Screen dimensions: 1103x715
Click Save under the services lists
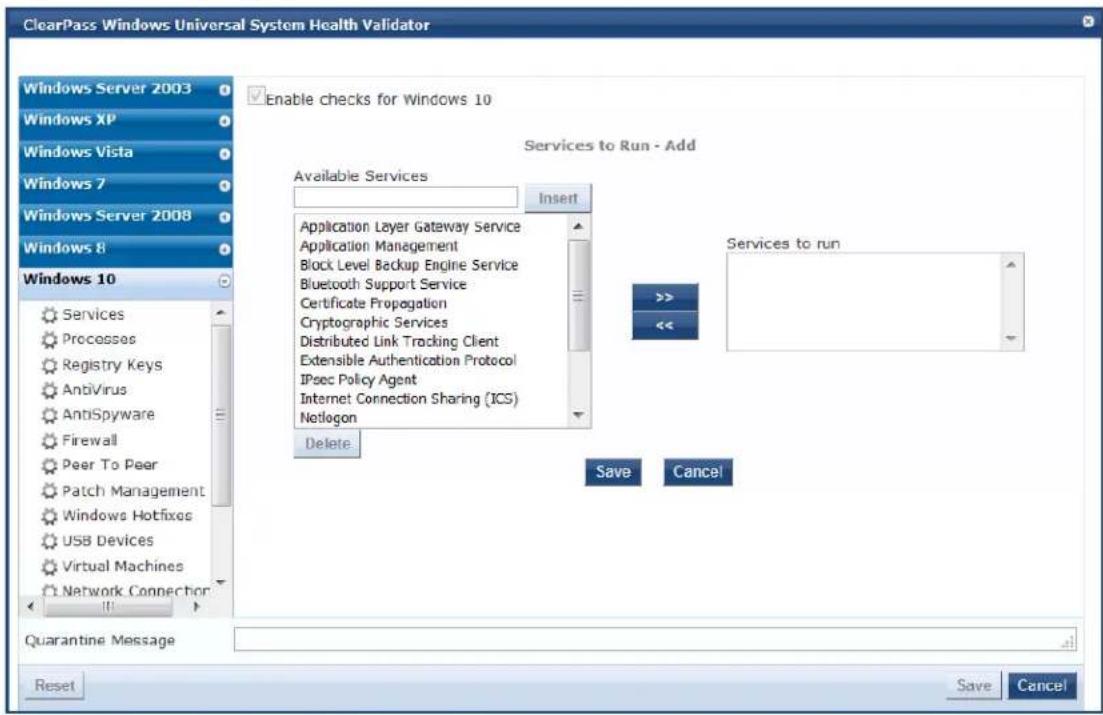click(613, 472)
